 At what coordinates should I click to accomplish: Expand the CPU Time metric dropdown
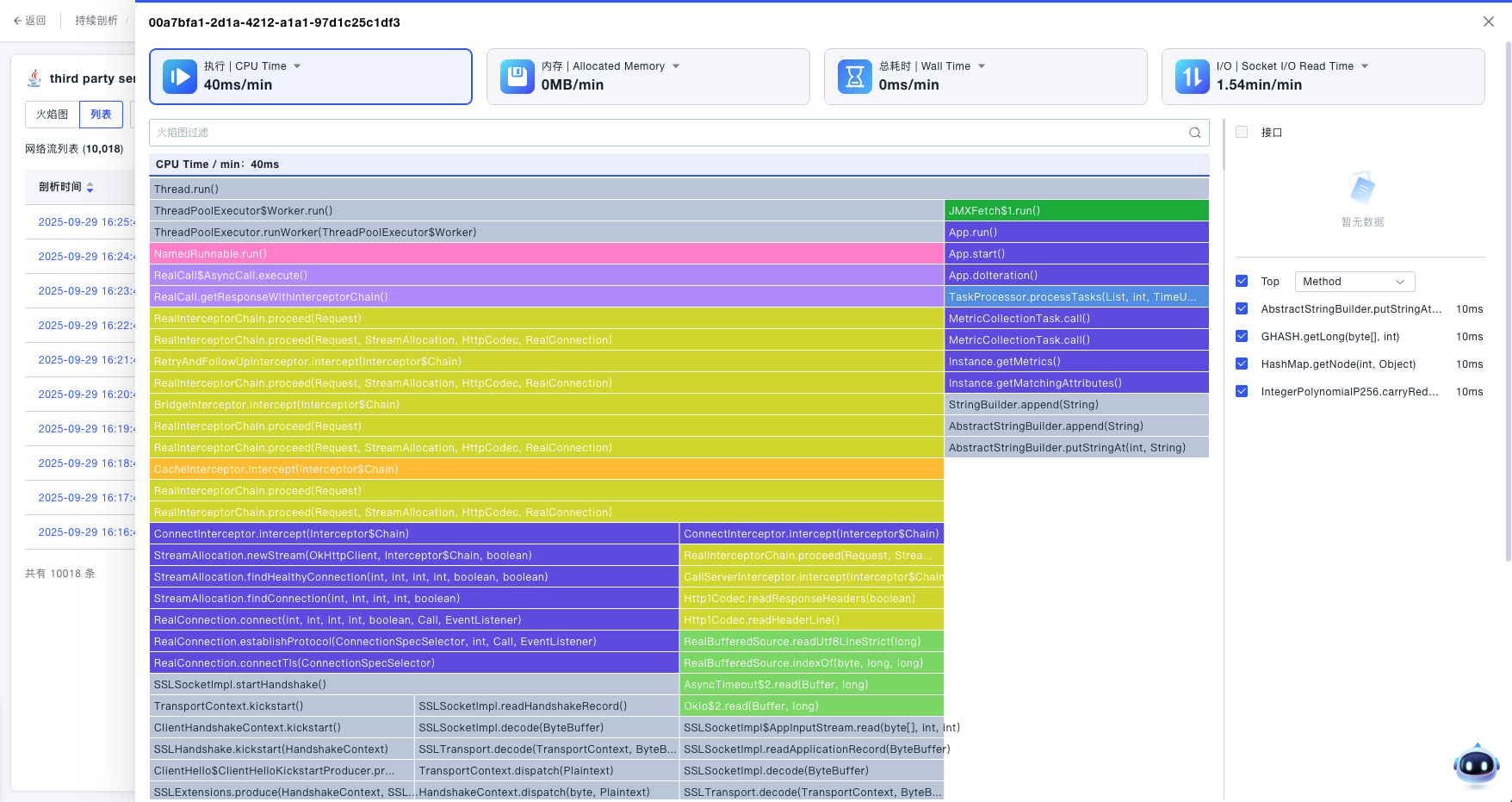[x=297, y=66]
